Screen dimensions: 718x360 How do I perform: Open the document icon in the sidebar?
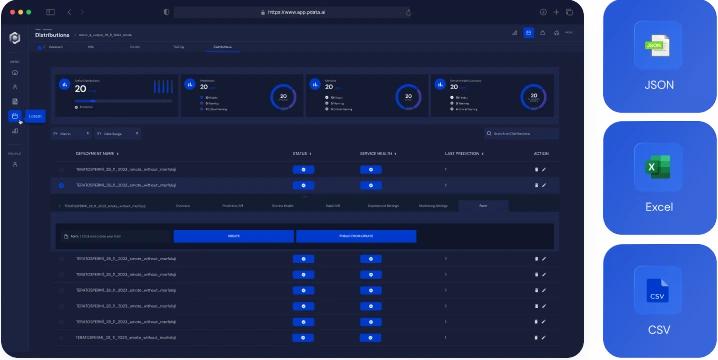tap(15, 101)
